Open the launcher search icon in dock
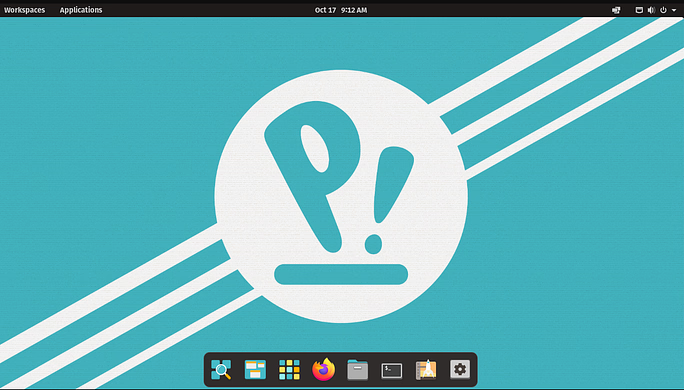 tap(221, 369)
